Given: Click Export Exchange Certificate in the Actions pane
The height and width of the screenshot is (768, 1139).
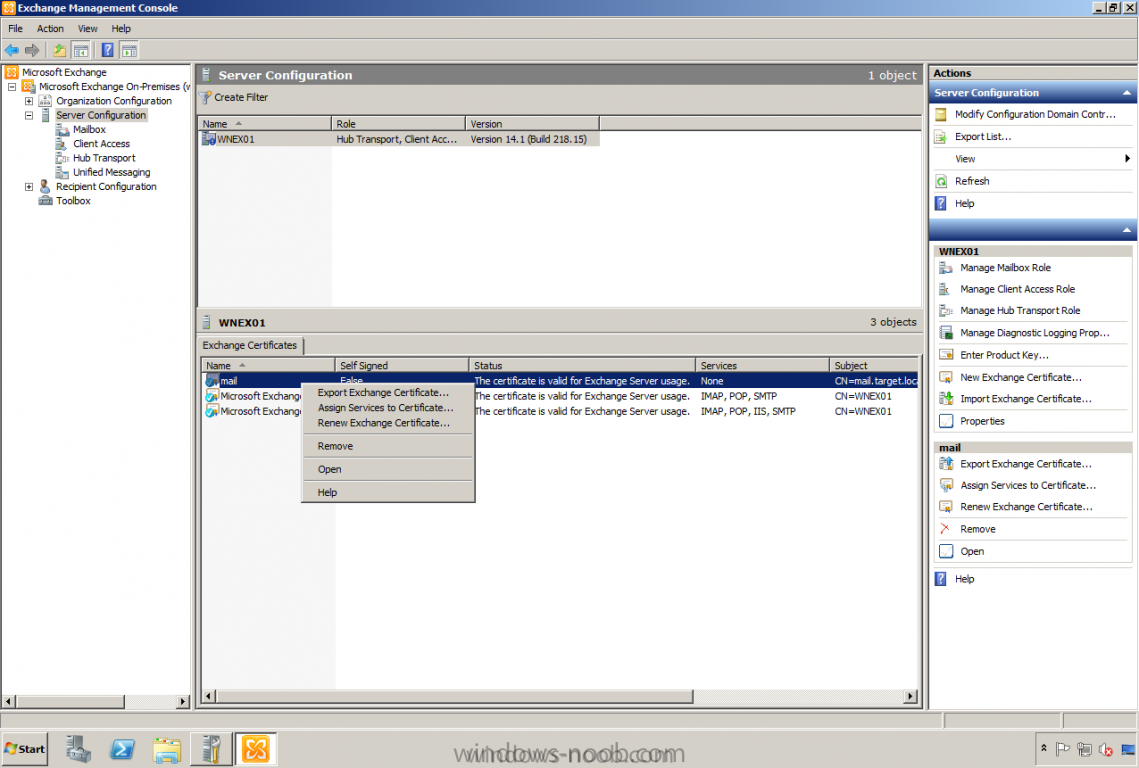Looking at the screenshot, I should pyautogui.click(x=1025, y=464).
